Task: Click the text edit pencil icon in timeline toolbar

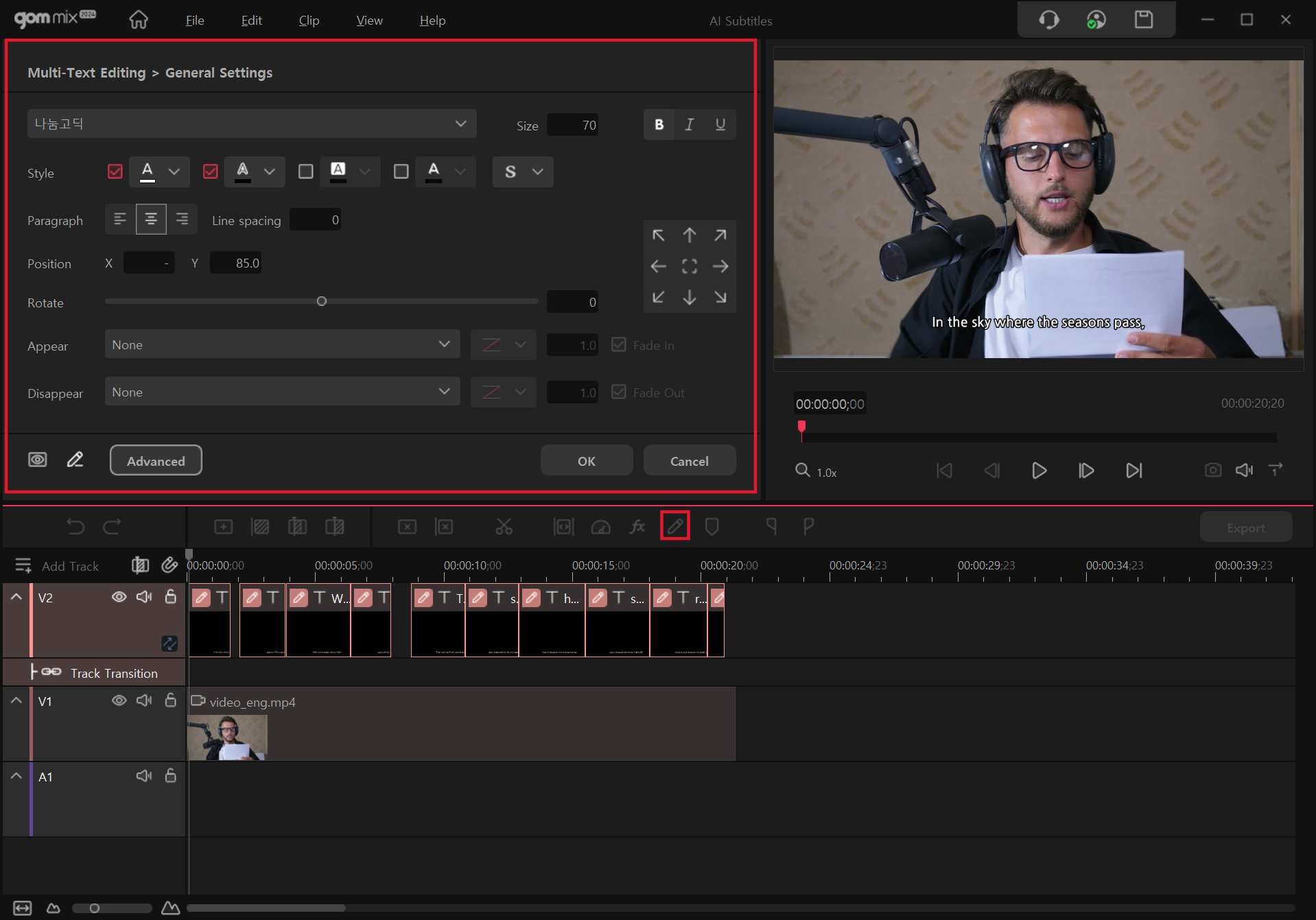Action: click(x=674, y=526)
